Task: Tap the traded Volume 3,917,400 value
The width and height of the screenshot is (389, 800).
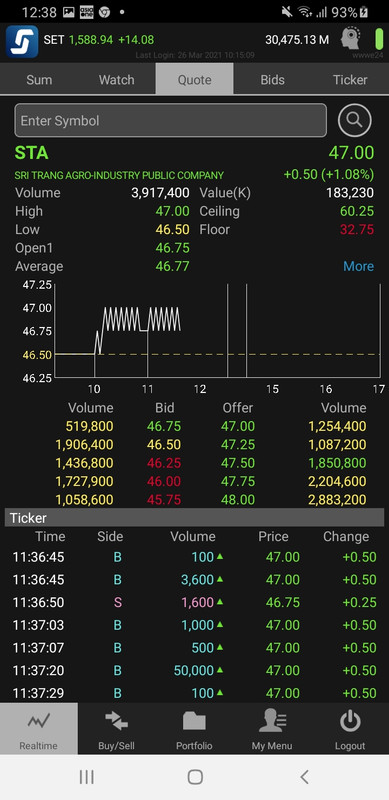Action: (160, 193)
